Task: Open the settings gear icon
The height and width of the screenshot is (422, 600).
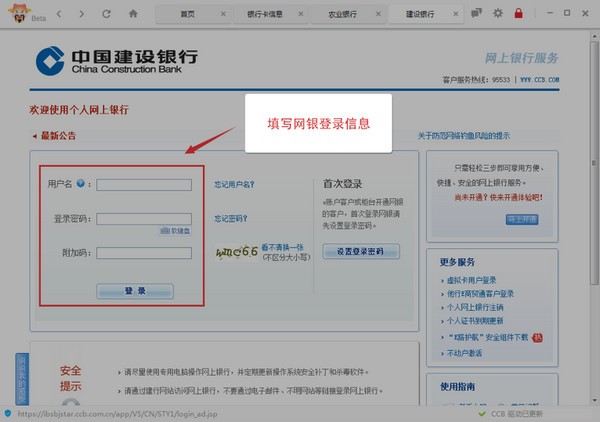Action: coord(497,13)
